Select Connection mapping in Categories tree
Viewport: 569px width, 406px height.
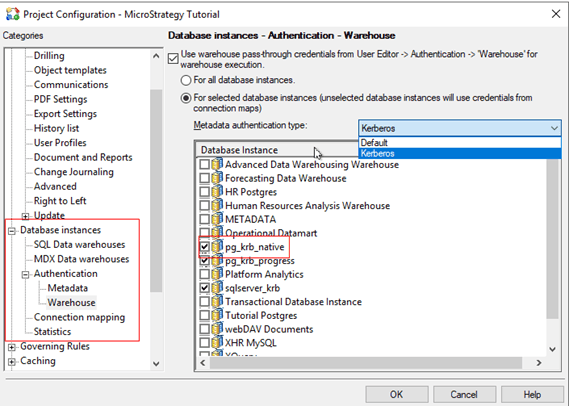(79, 317)
